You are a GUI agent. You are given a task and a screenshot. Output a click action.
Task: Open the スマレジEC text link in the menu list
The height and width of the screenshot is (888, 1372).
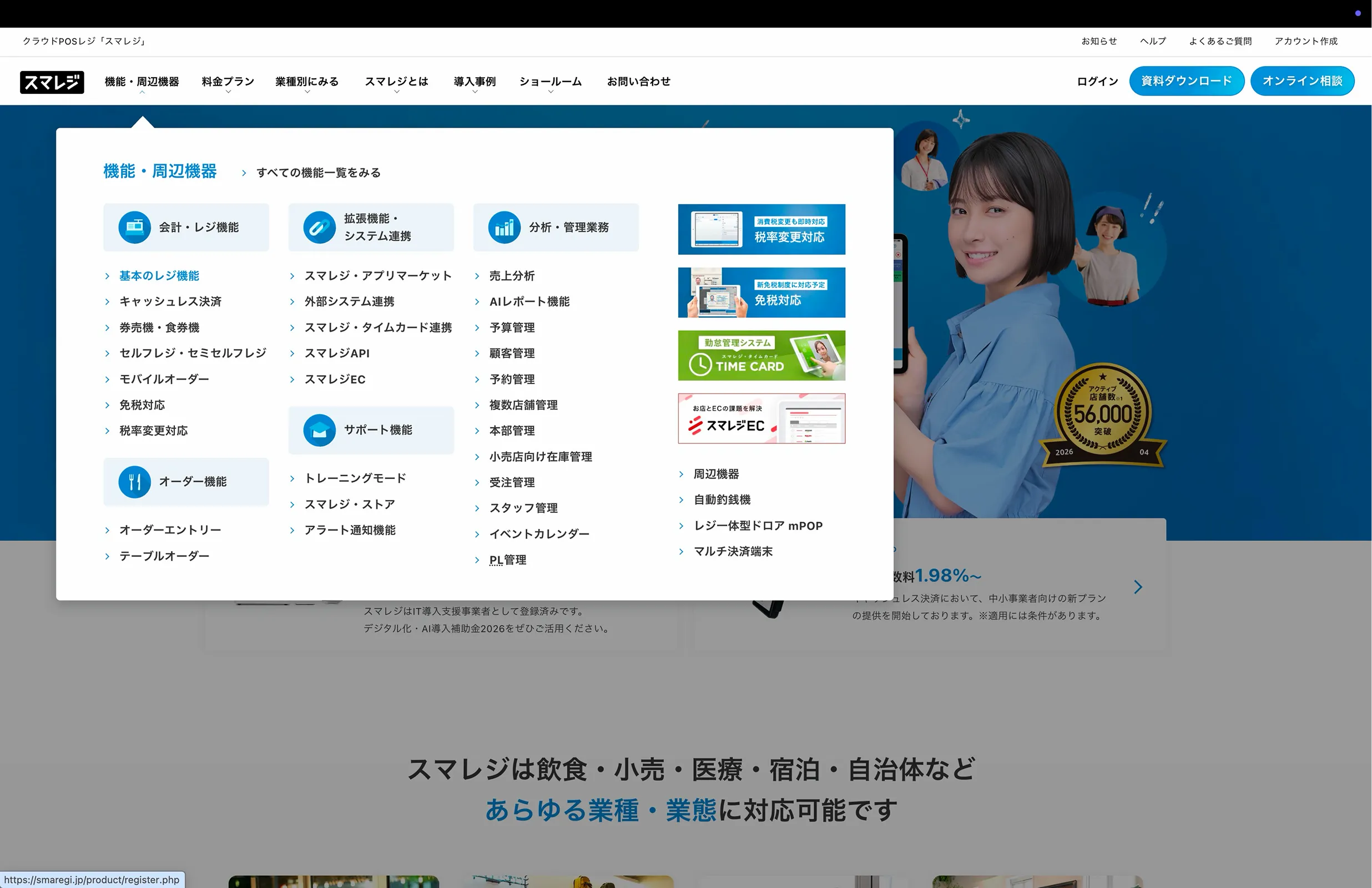[335, 379]
